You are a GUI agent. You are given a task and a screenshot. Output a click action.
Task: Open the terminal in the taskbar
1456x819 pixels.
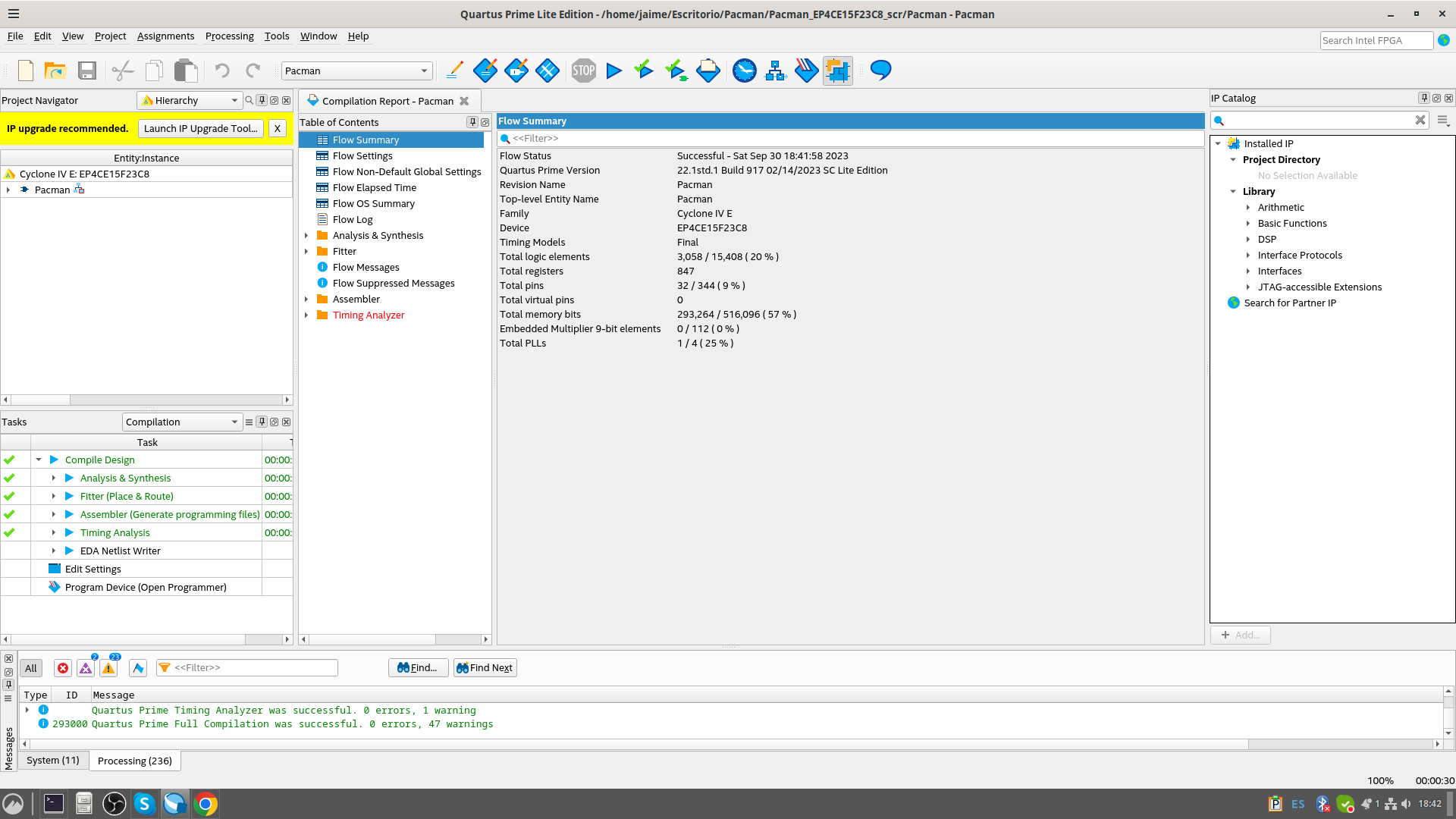pos(54,804)
